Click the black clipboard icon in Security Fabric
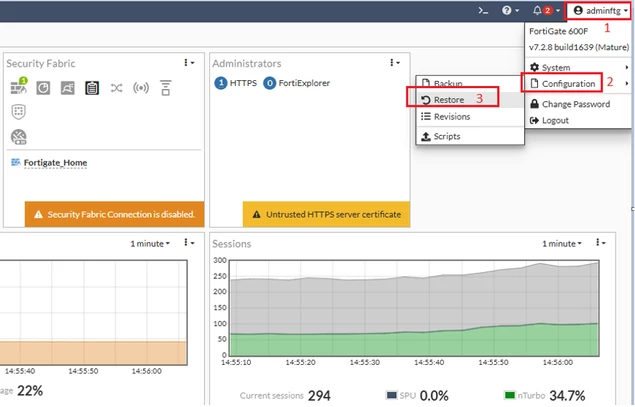The height and width of the screenshot is (407, 635). (x=92, y=88)
